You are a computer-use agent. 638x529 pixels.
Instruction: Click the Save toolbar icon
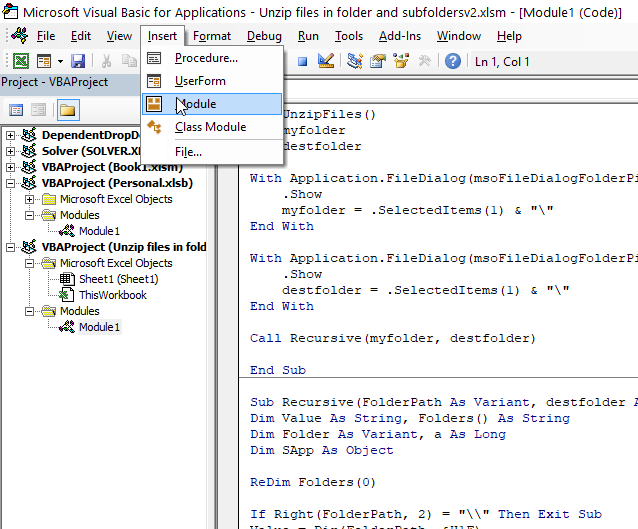78,61
